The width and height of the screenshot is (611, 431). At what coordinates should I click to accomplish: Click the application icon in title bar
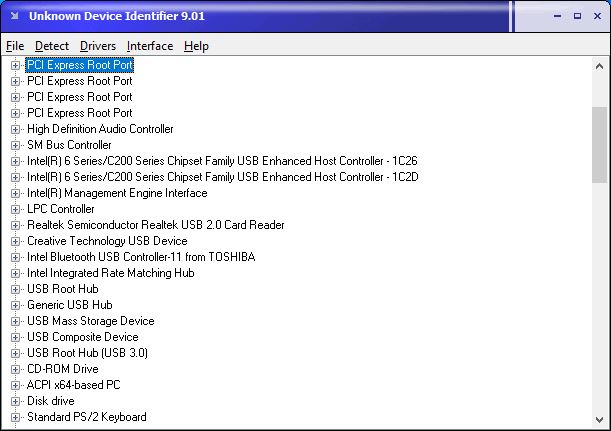(x=15, y=16)
